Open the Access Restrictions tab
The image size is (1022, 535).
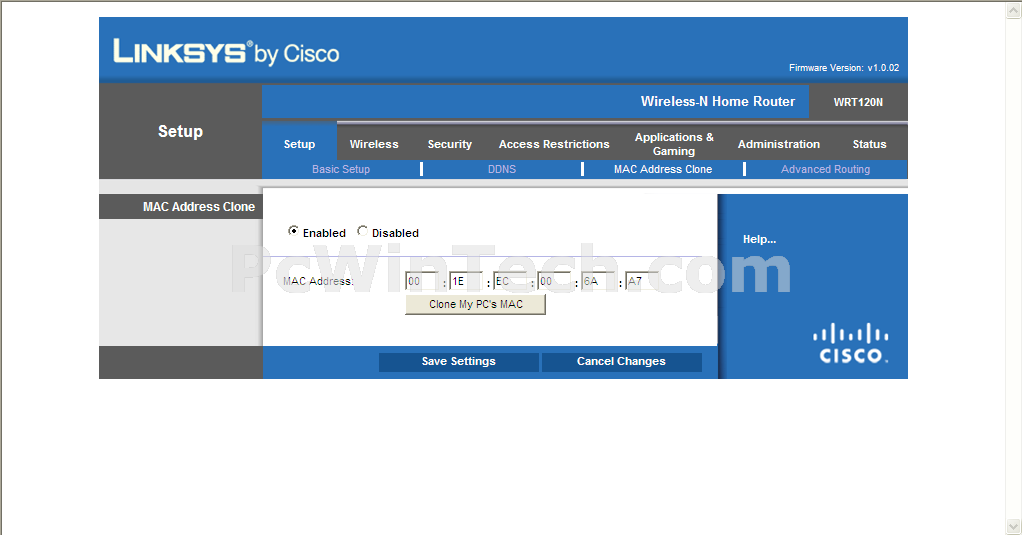(x=554, y=144)
